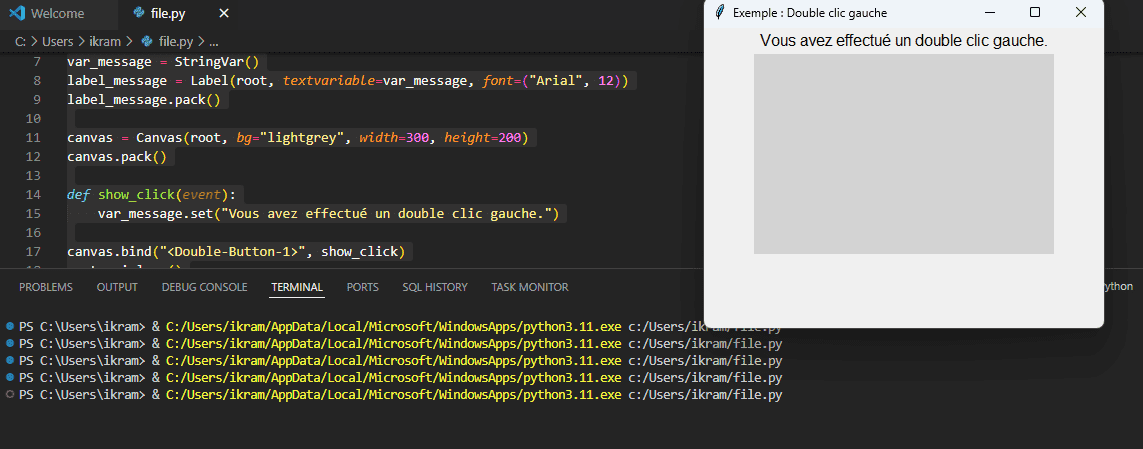Screen dimensions: 1143x449
Task: Click the feather icon in Tkinter title bar
Action: coord(720,12)
